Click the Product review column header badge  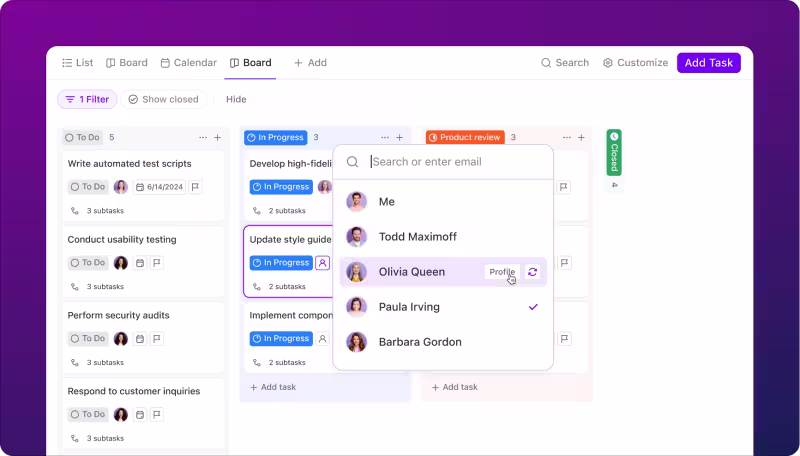[x=465, y=137]
